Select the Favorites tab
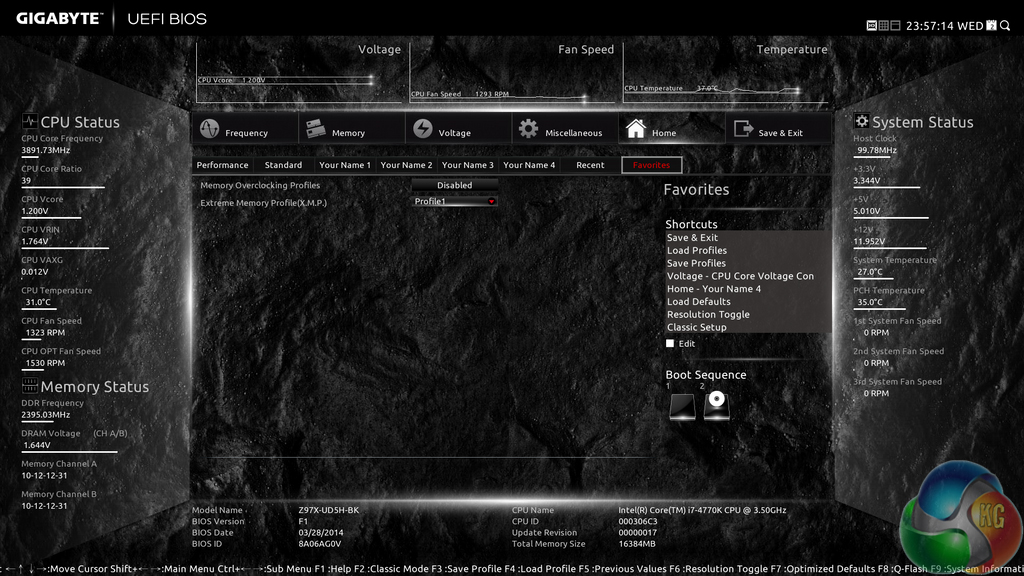This screenshot has width=1024, height=576. (x=652, y=165)
